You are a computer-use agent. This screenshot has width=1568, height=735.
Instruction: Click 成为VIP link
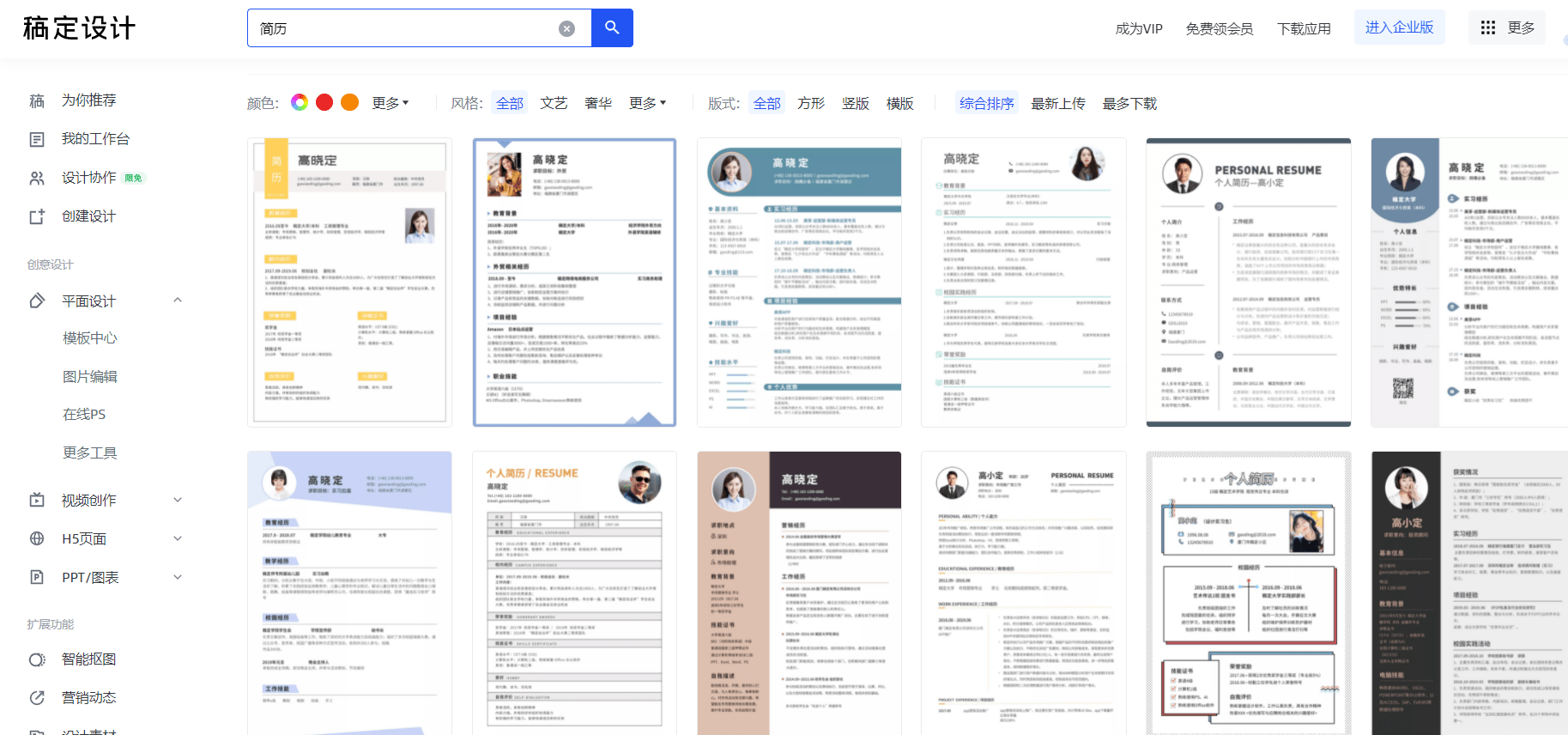(x=1139, y=28)
